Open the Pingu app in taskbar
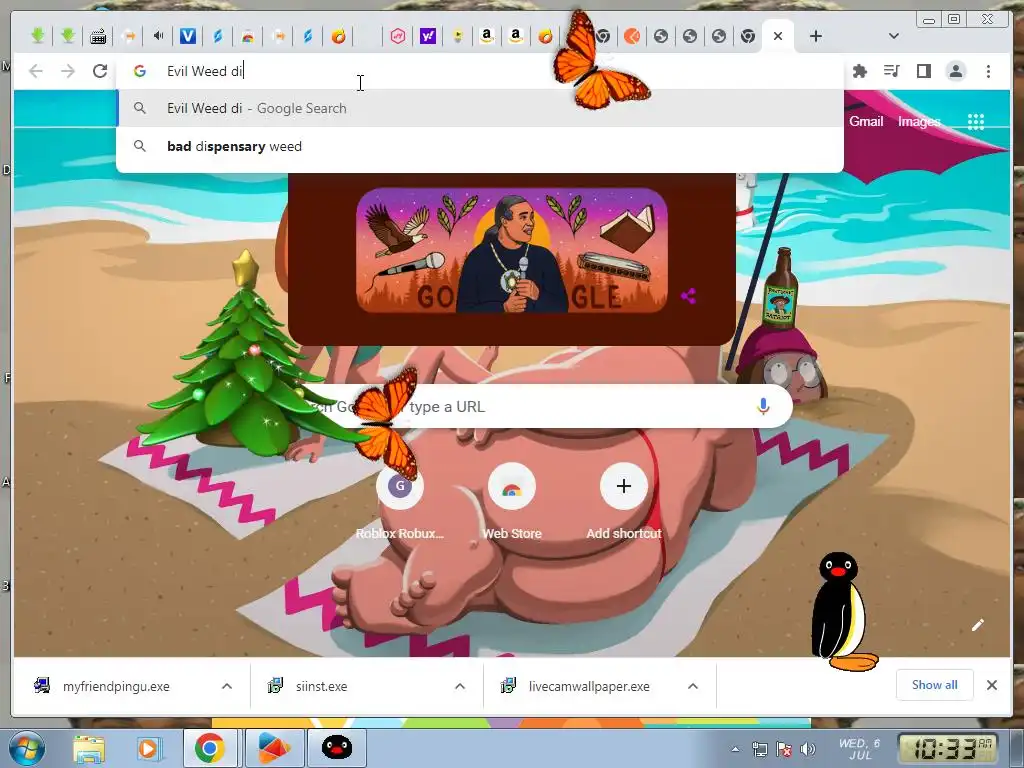The width and height of the screenshot is (1024, 768). (337, 748)
